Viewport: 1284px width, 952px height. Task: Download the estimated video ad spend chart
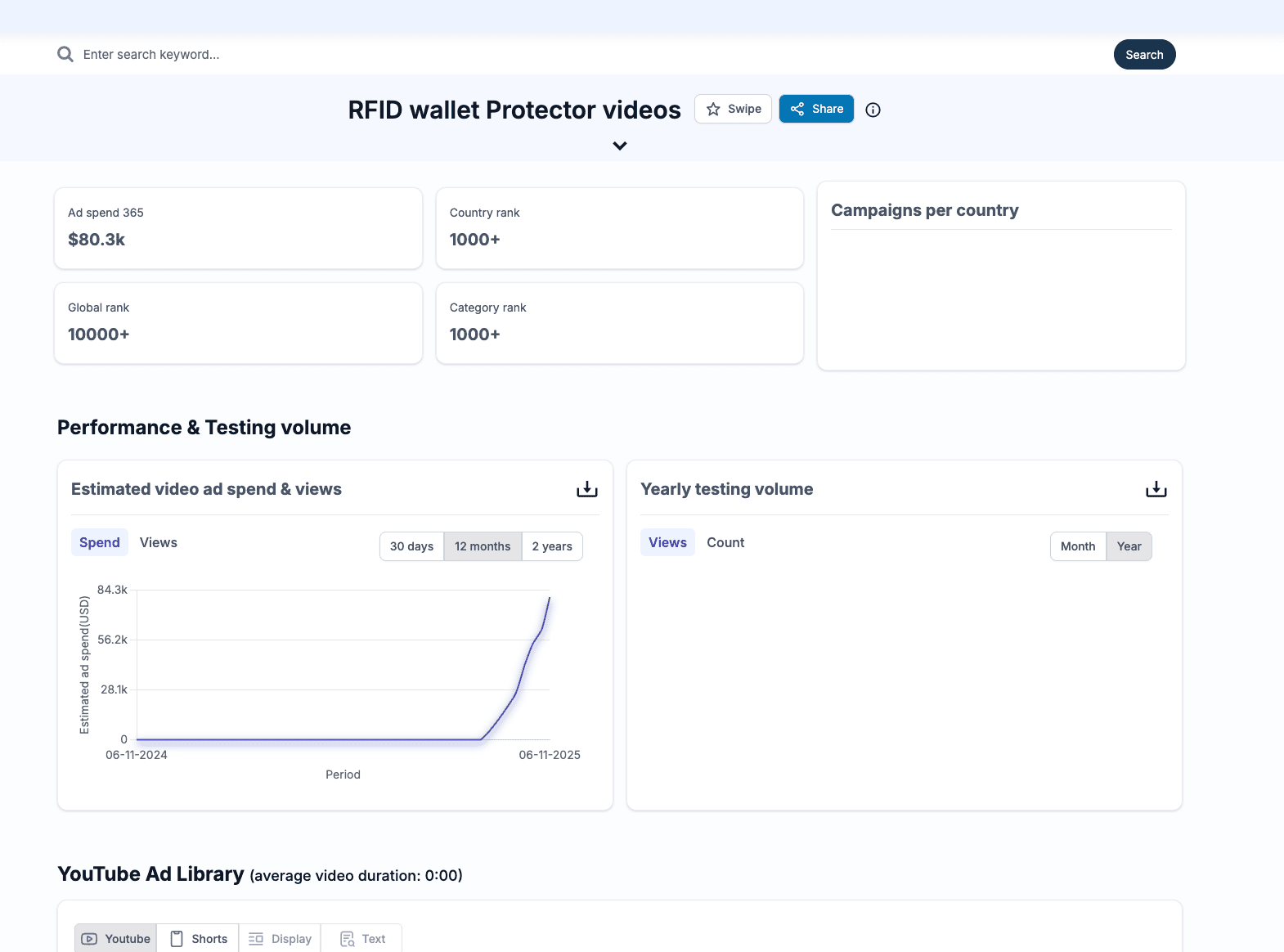click(586, 489)
